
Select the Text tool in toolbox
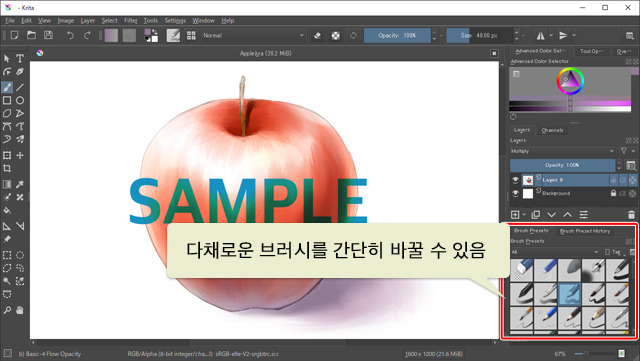[20, 58]
